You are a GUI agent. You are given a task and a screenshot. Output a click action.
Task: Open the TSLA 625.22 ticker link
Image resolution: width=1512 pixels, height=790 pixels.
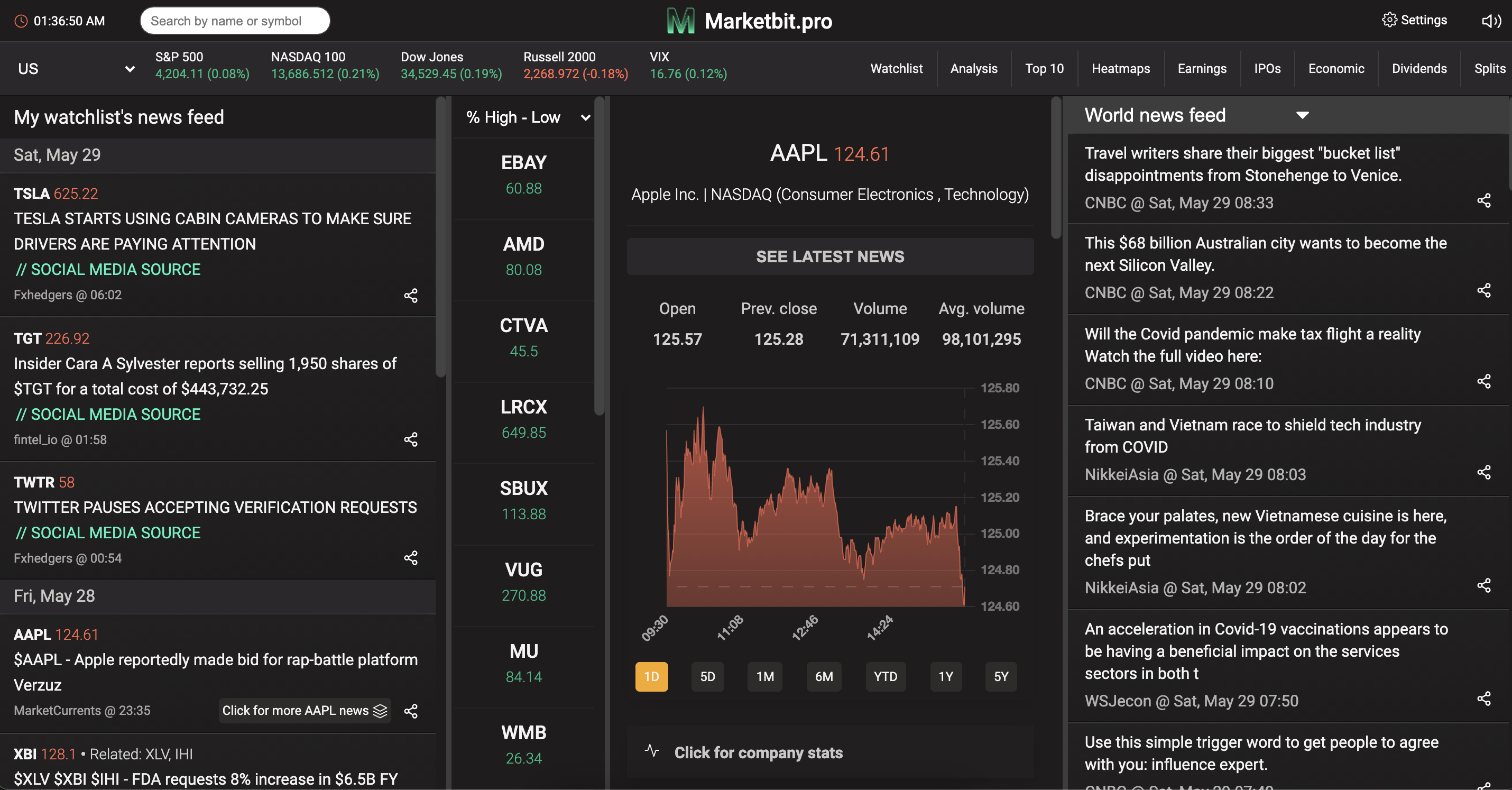(x=56, y=194)
